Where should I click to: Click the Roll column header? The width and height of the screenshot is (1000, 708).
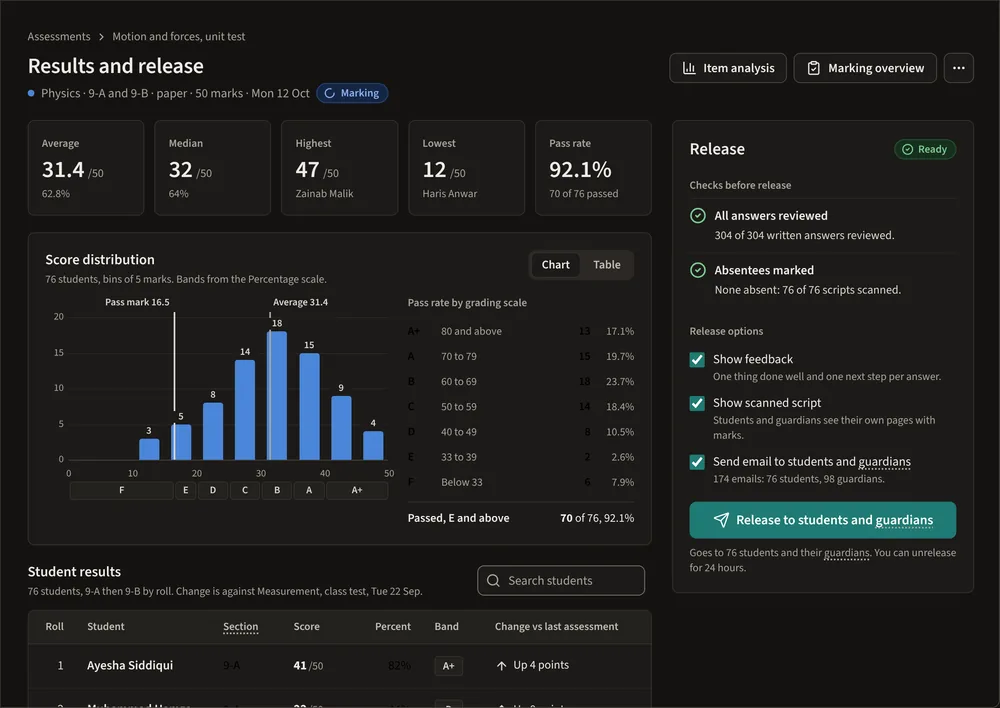[x=55, y=627]
